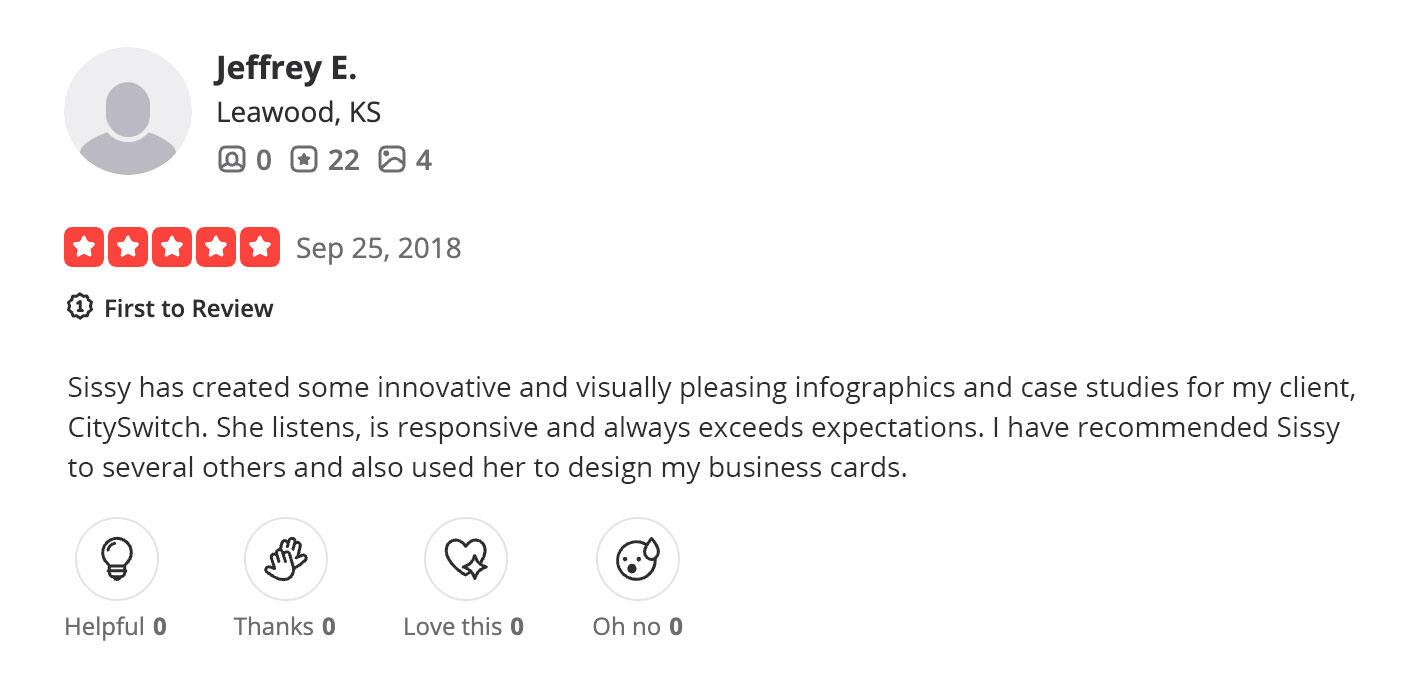Click the five-star rating graphic
The width and height of the screenshot is (1428, 680).
(172, 248)
